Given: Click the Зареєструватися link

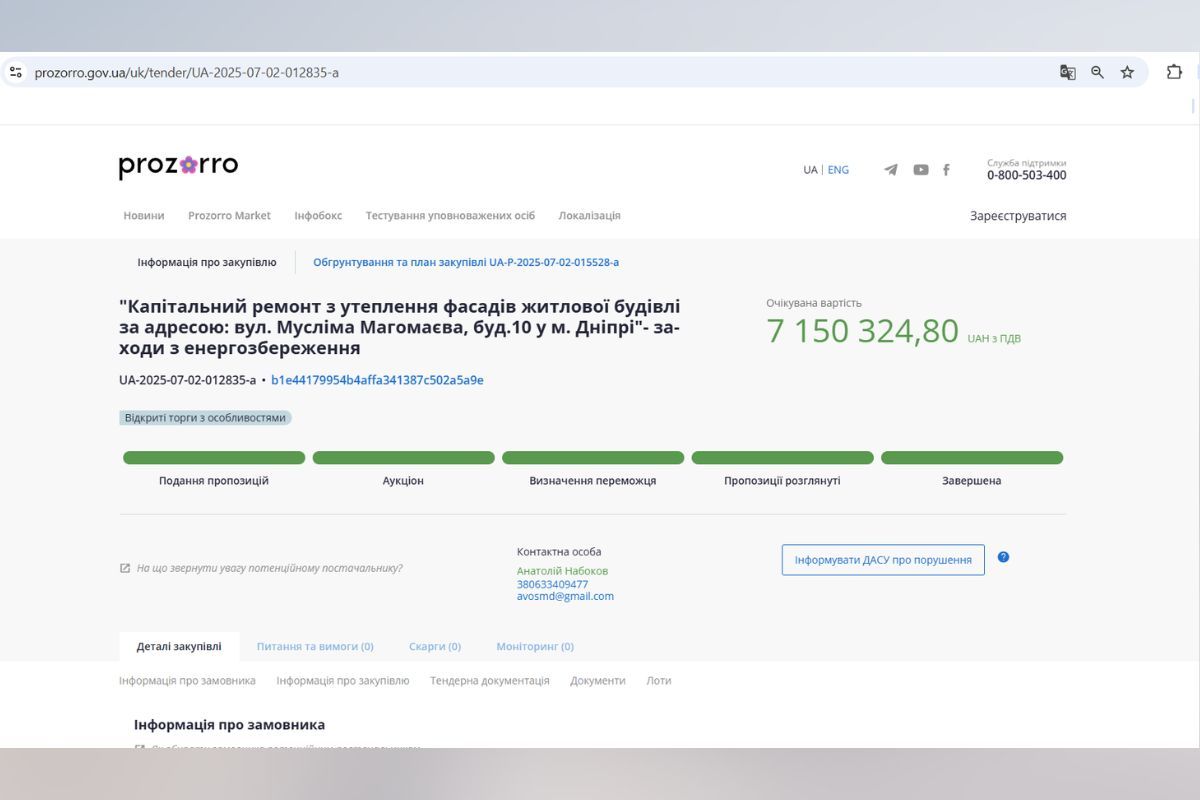Looking at the screenshot, I should pos(1018,216).
